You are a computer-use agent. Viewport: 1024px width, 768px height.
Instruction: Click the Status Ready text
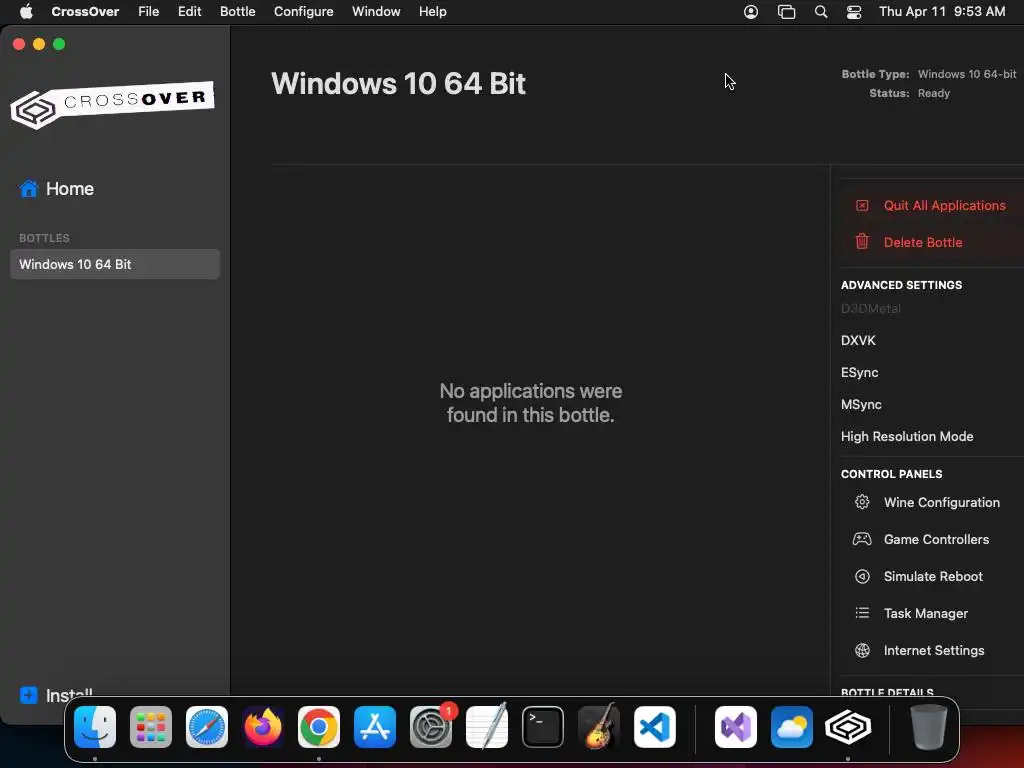(934, 93)
